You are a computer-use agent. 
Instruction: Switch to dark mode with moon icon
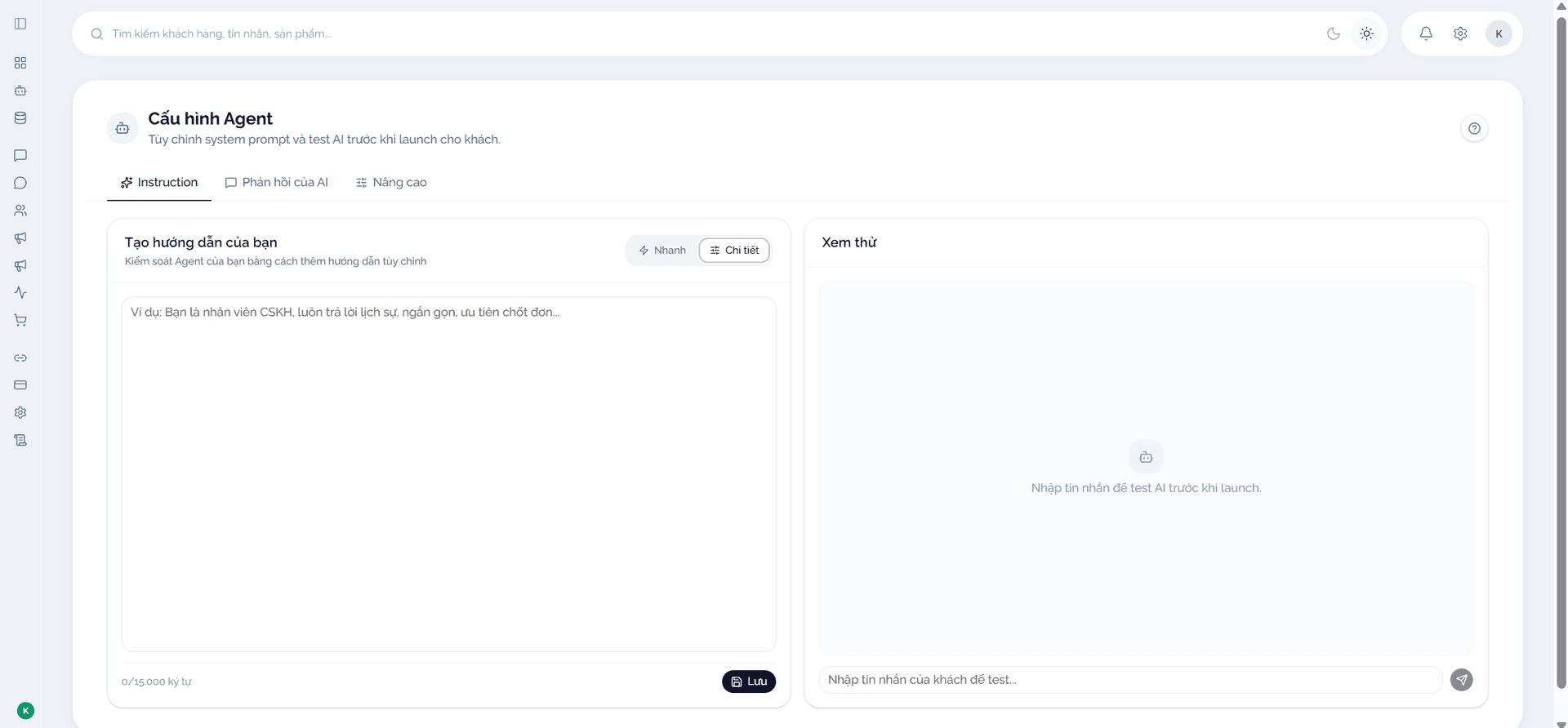click(x=1334, y=33)
